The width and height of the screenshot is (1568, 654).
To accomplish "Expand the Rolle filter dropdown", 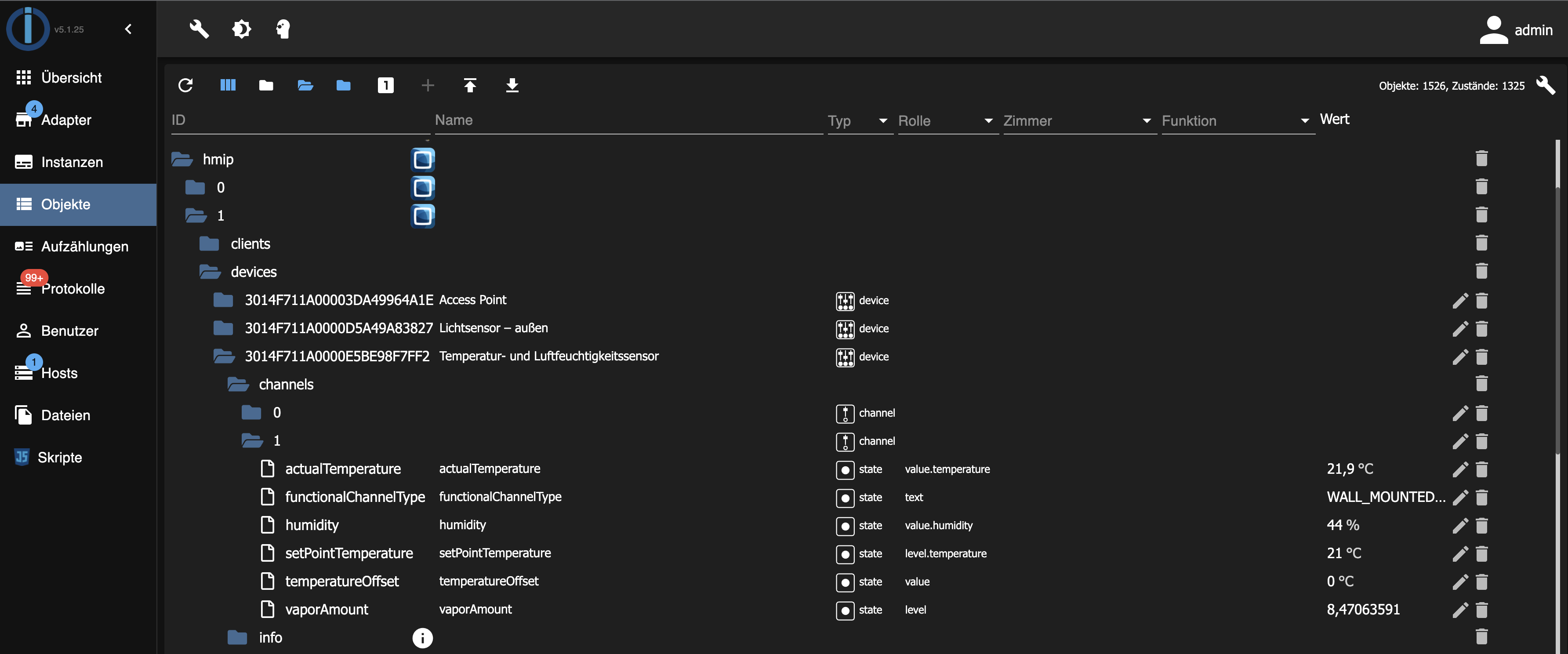I will [x=986, y=120].
